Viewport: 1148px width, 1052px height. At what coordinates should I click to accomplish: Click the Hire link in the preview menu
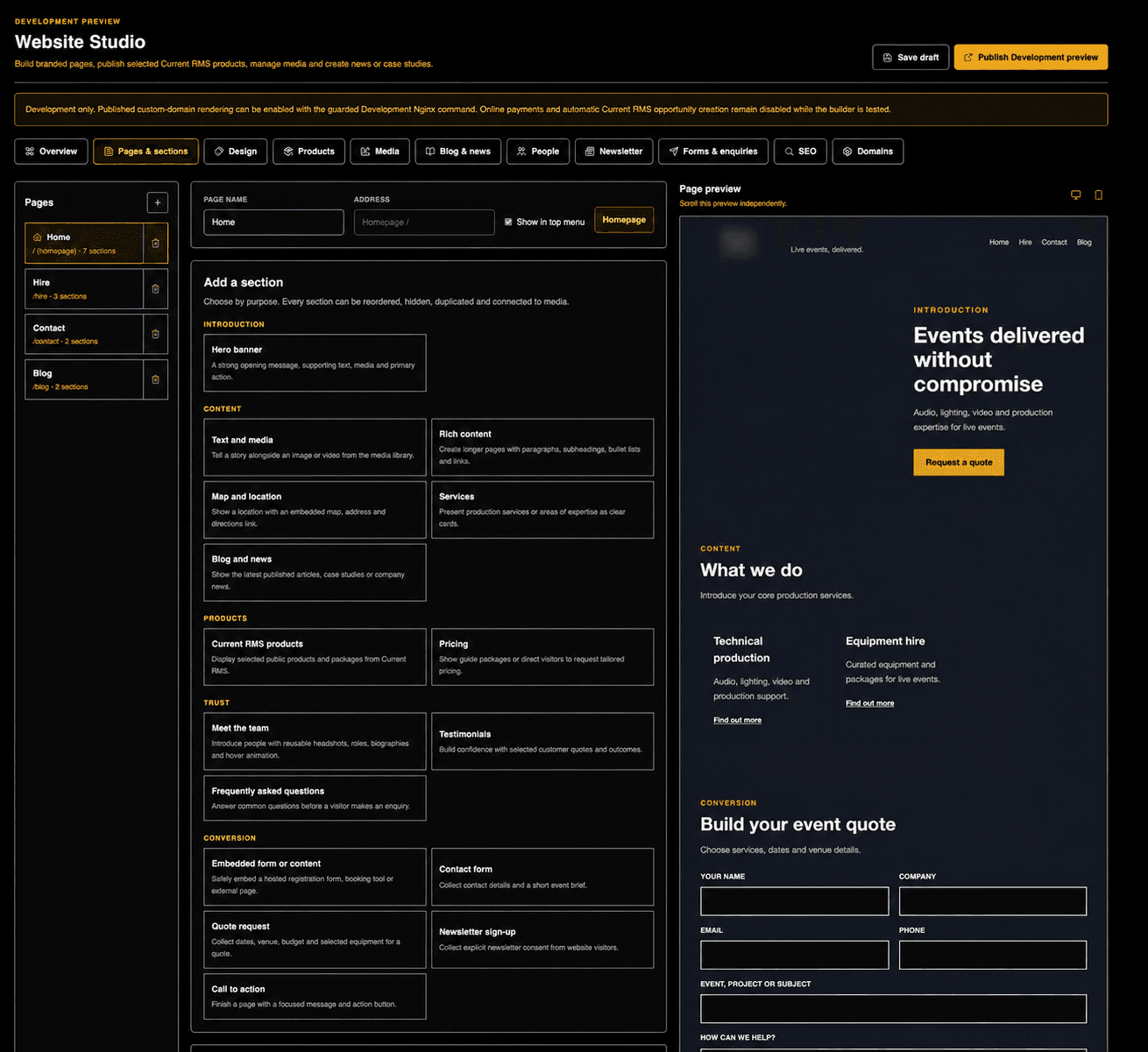(1025, 243)
